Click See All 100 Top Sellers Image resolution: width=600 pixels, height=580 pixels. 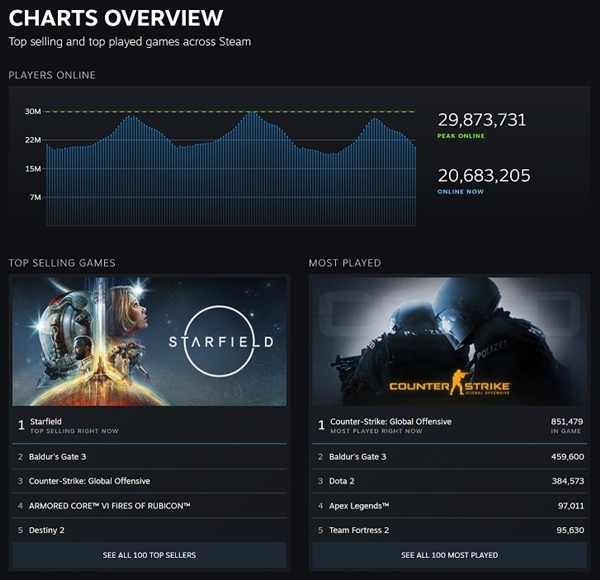(149, 554)
